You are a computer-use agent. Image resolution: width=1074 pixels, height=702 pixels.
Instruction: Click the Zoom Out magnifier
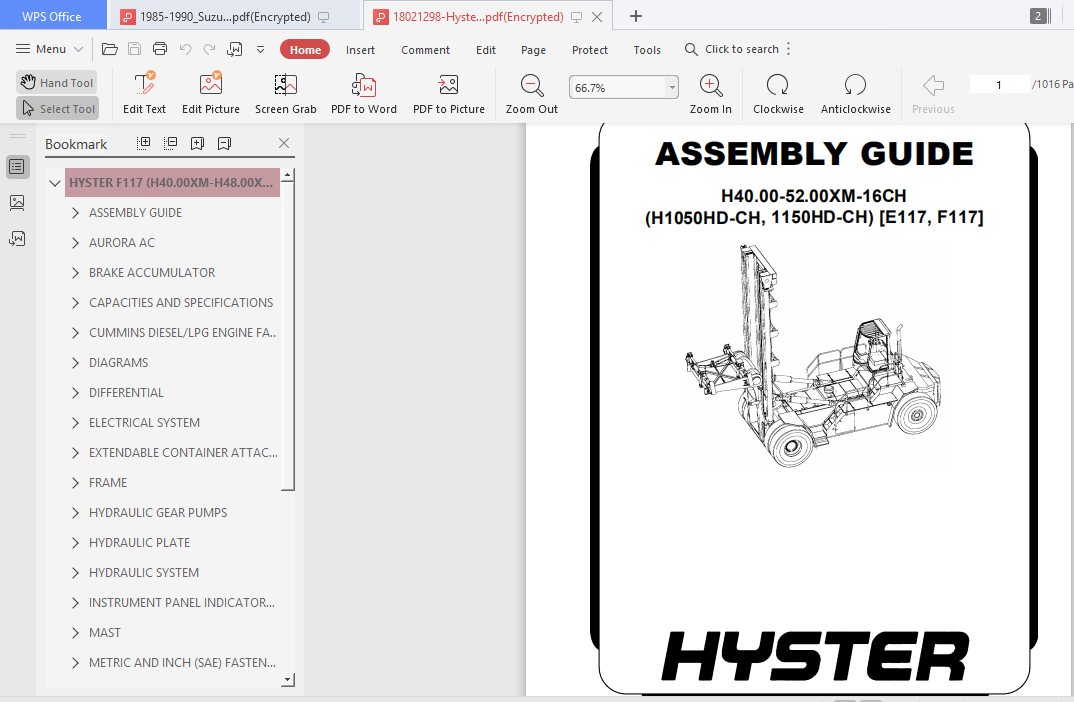click(x=532, y=93)
